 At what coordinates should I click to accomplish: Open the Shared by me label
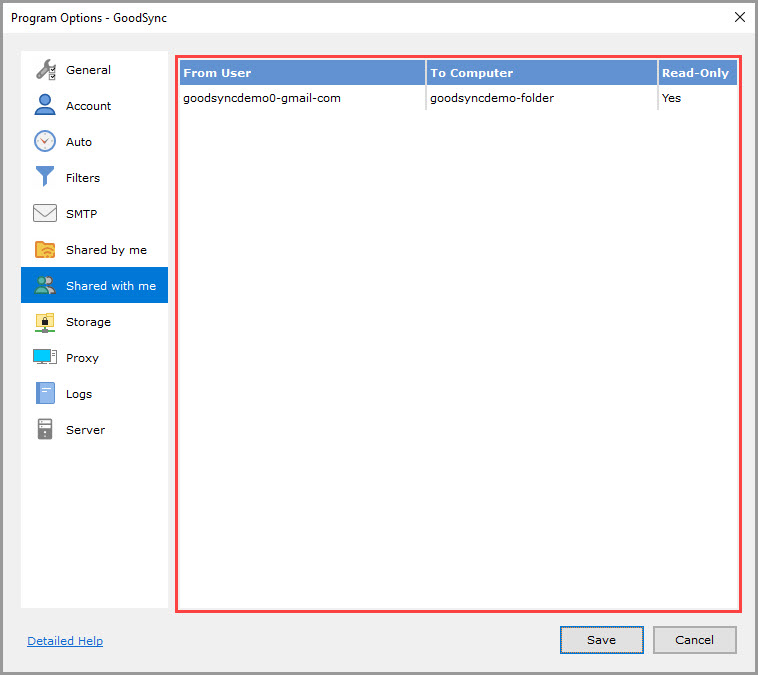pos(106,250)
